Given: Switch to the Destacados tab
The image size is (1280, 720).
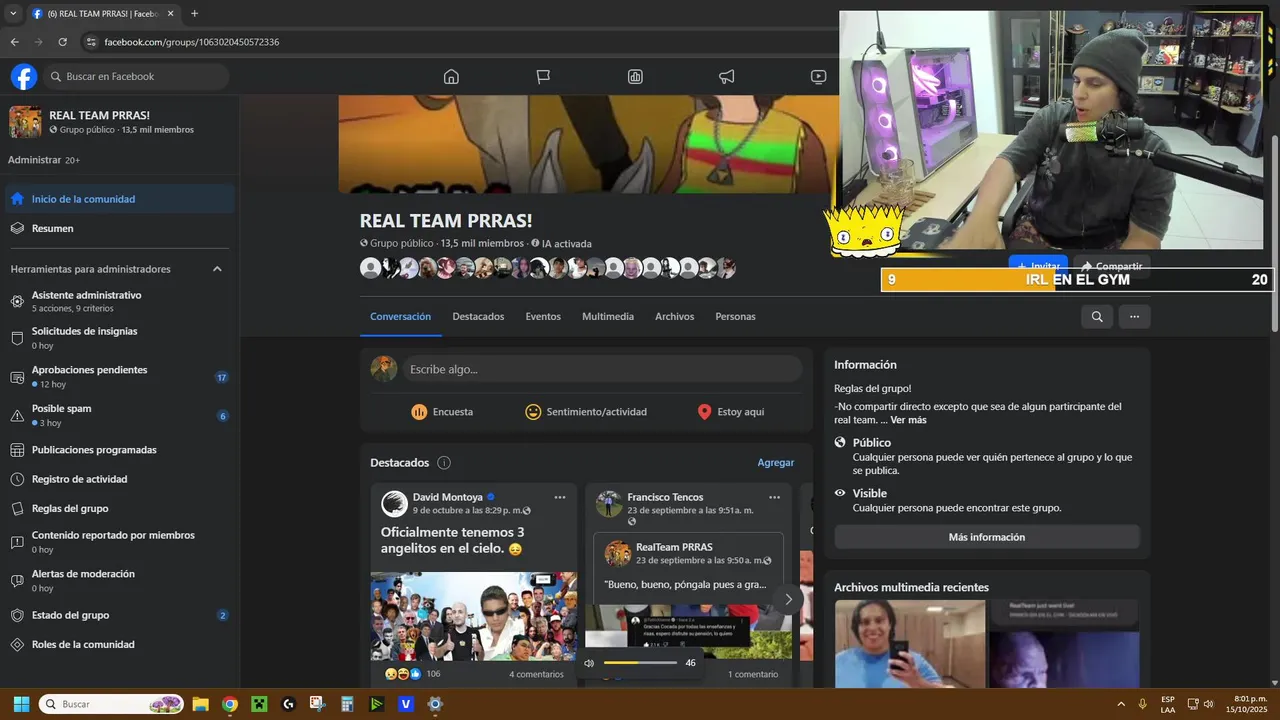Looking at the screenshot, I should point(478,316).
